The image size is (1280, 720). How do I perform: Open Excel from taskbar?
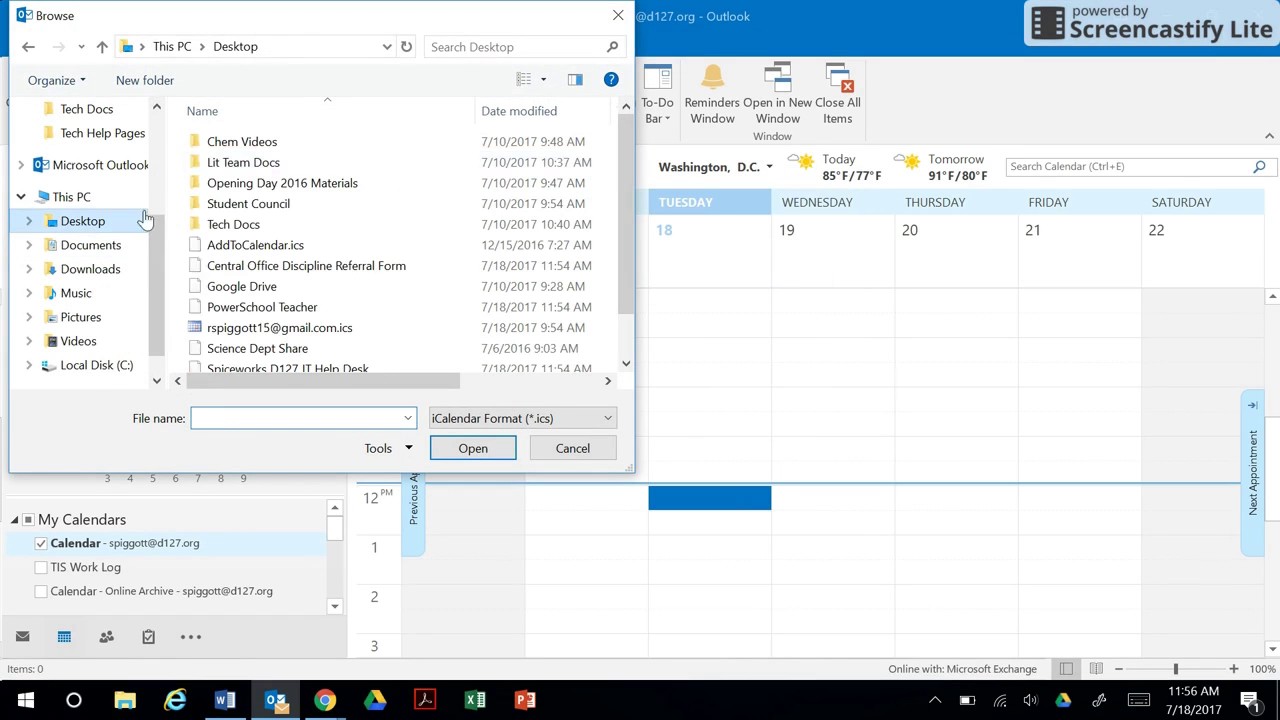pos(475,700)
